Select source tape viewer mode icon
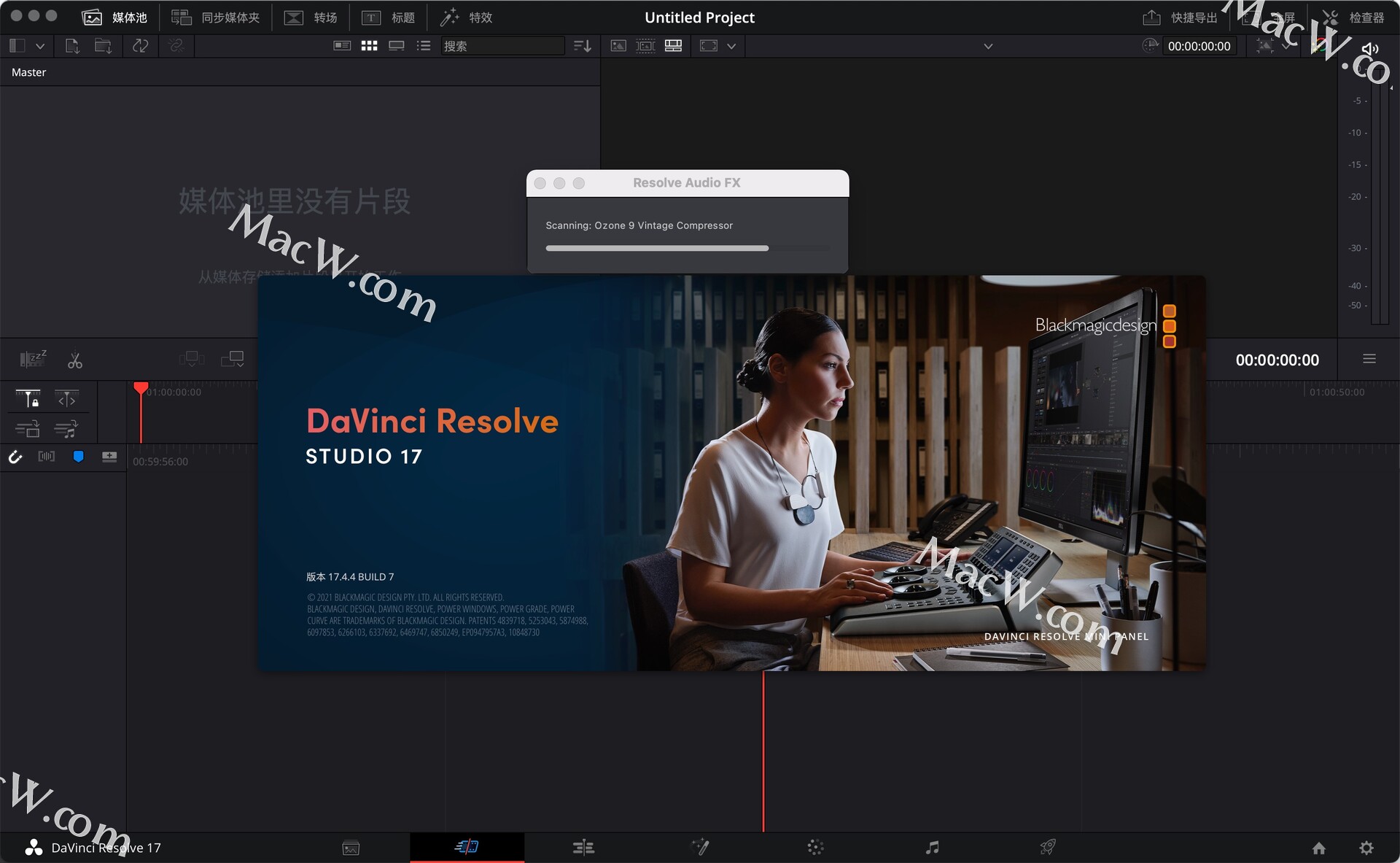Image resolution: width=1400 pixels, height=863 pixels. point(645,46)
